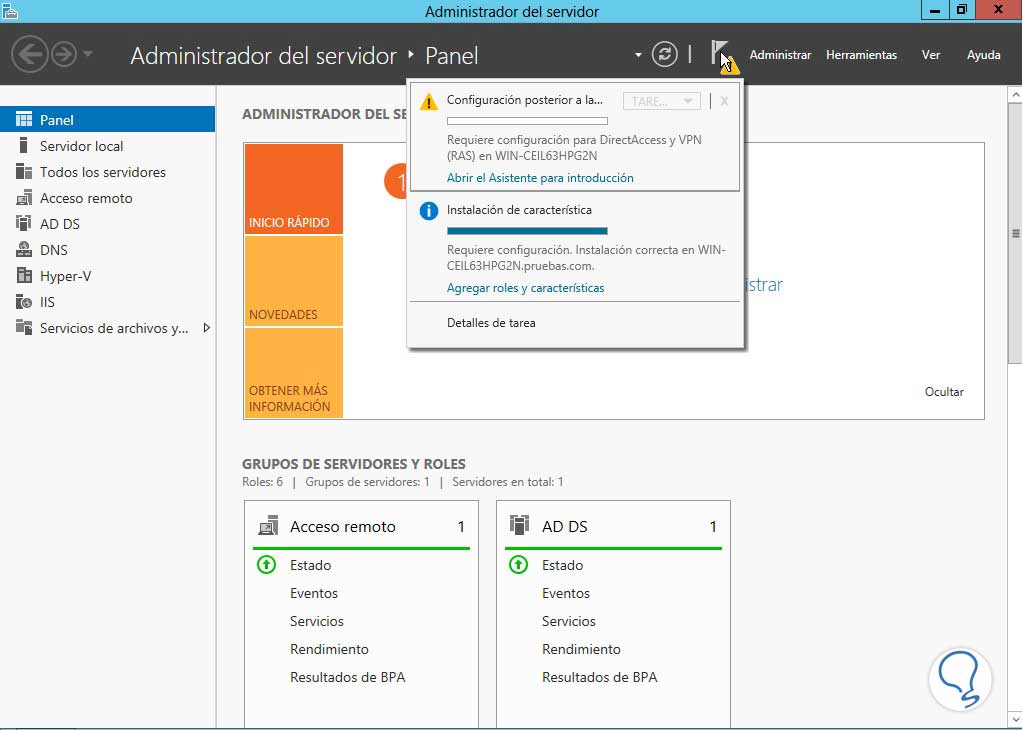Click Acceso remoto label in sidebar
Viewport: 1022px width, 730px height.
point(86,197)
